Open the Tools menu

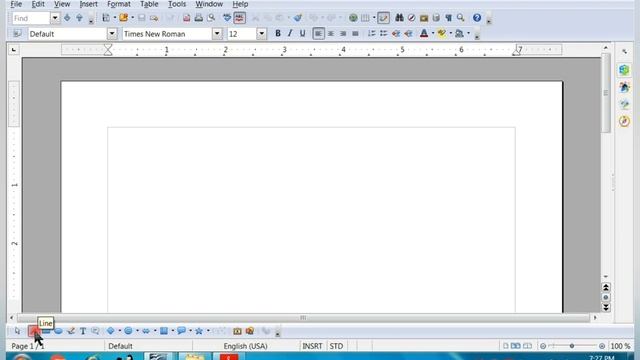tap(177, 4)
